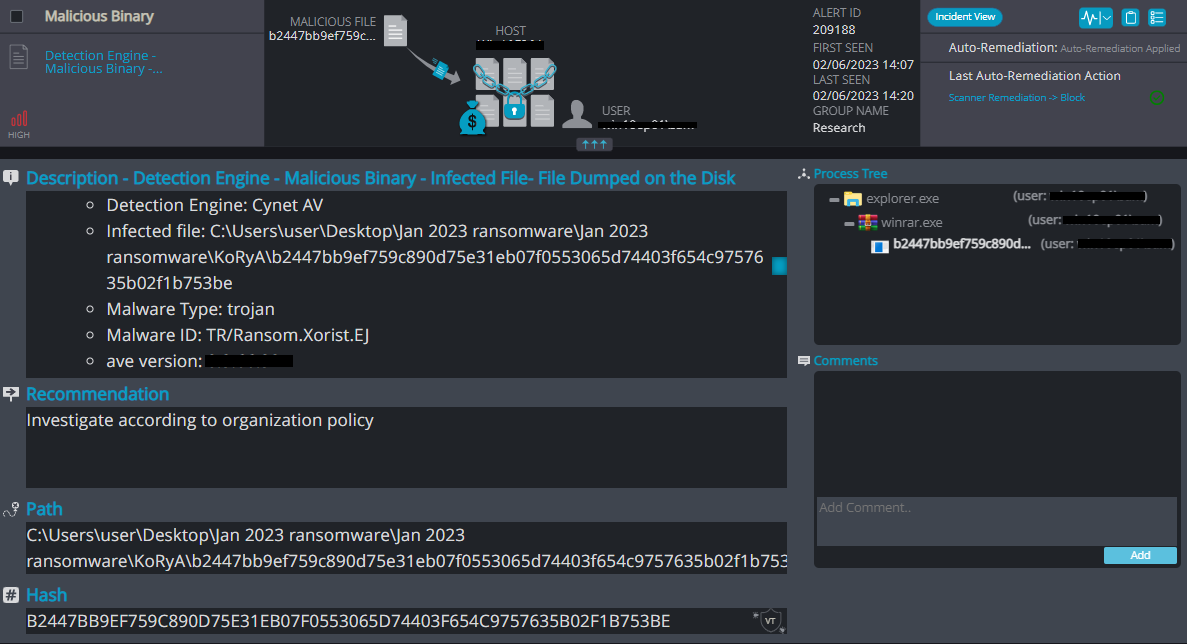Viewport: 1187px width, 644px height.
Task: Focus the Add Comment text field
Action: (996, 521)
